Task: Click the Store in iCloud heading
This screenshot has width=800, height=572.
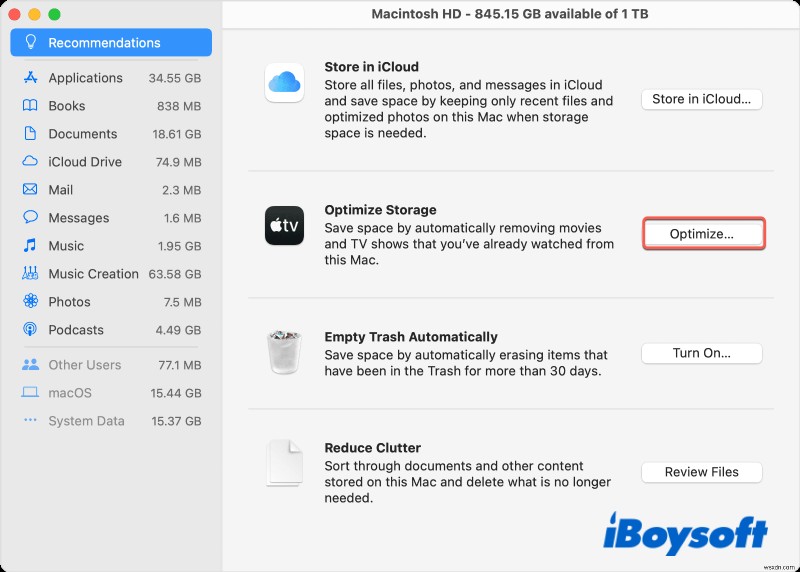Action: pos(371,67)
